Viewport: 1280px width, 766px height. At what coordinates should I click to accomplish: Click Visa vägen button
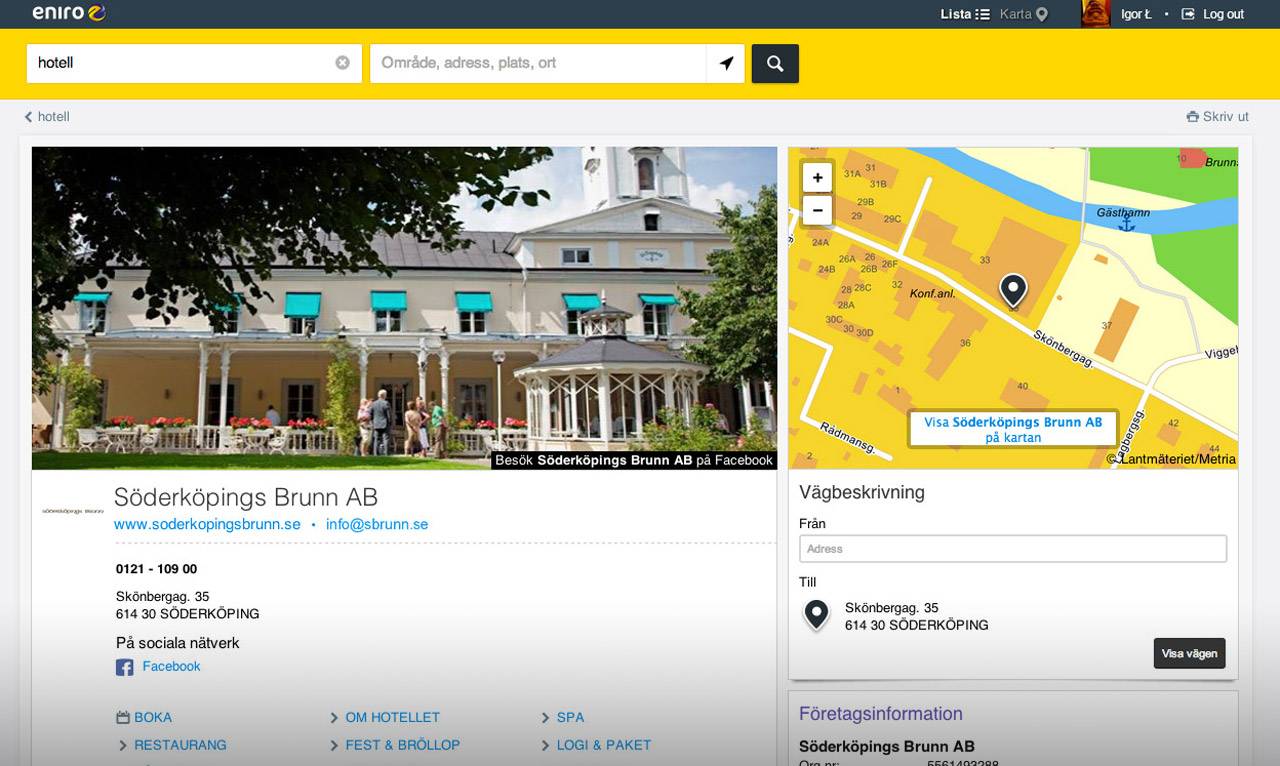pyautogui.click(x=1189, y=653)
